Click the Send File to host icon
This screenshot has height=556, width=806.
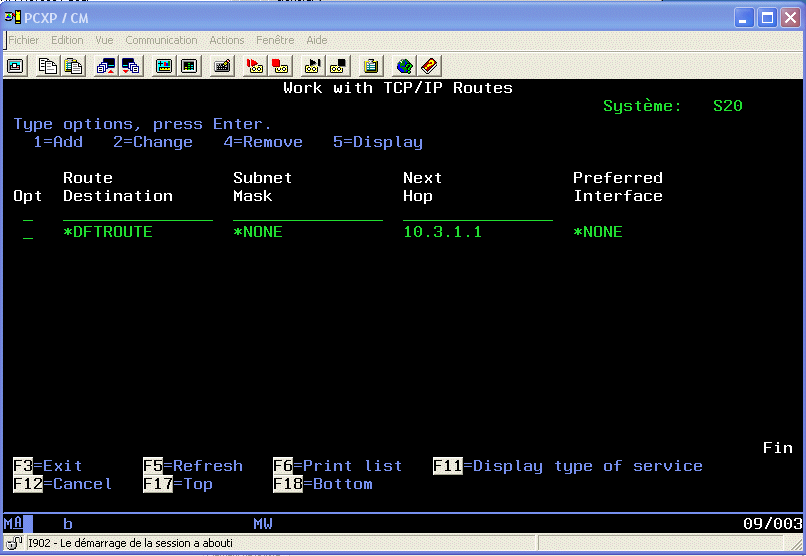106,66
